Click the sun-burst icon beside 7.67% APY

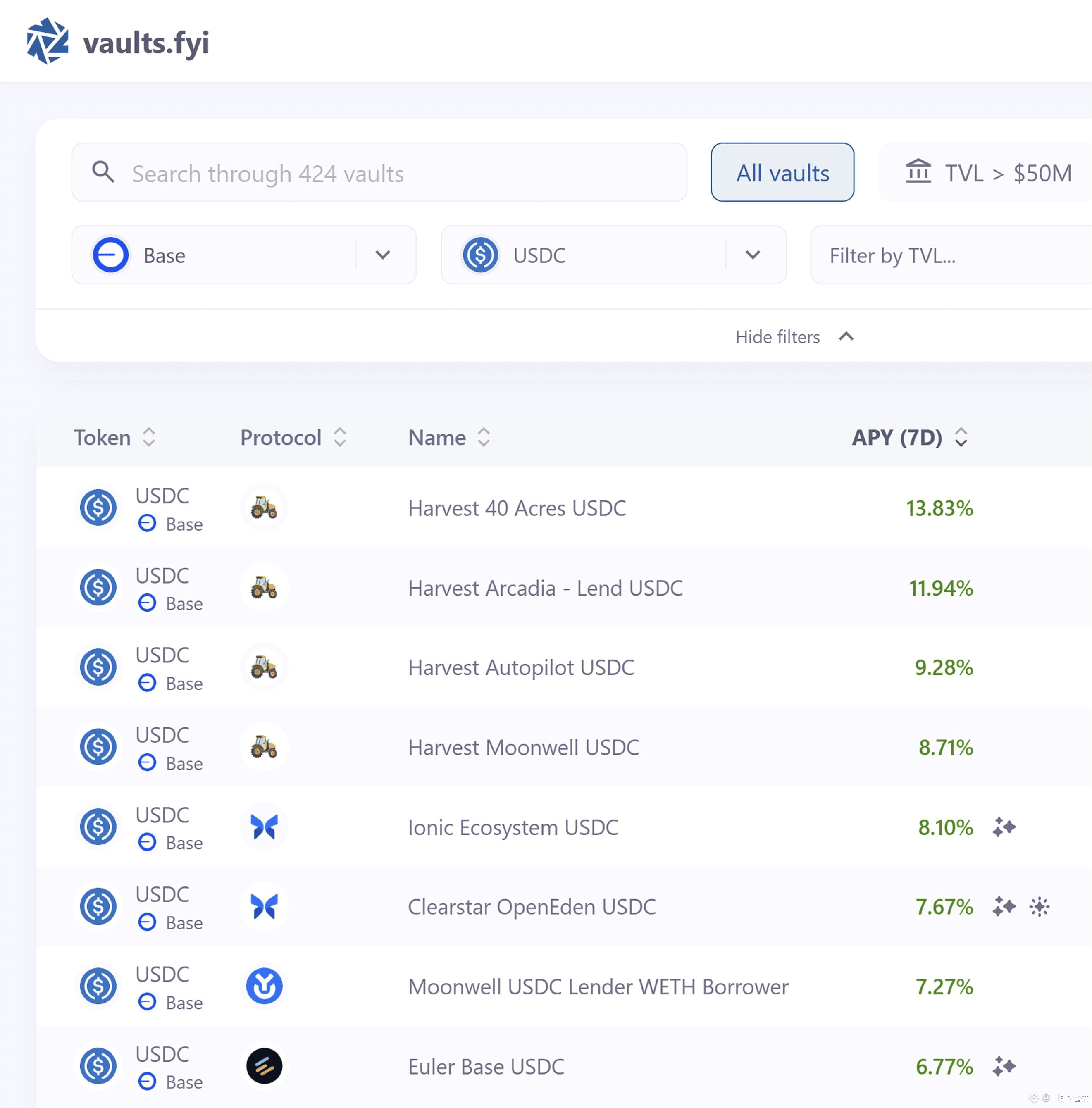(1039, 907)
